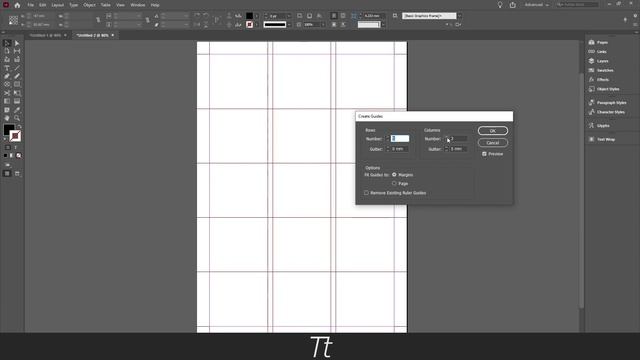Viewport: 640px width, 360px height.
Task: Select the Pencil tool
Action: pos(17,76)
